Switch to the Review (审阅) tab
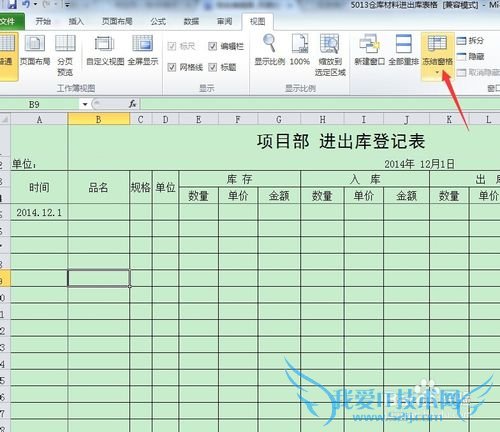The image size is (500, 432). click(225, 22)
